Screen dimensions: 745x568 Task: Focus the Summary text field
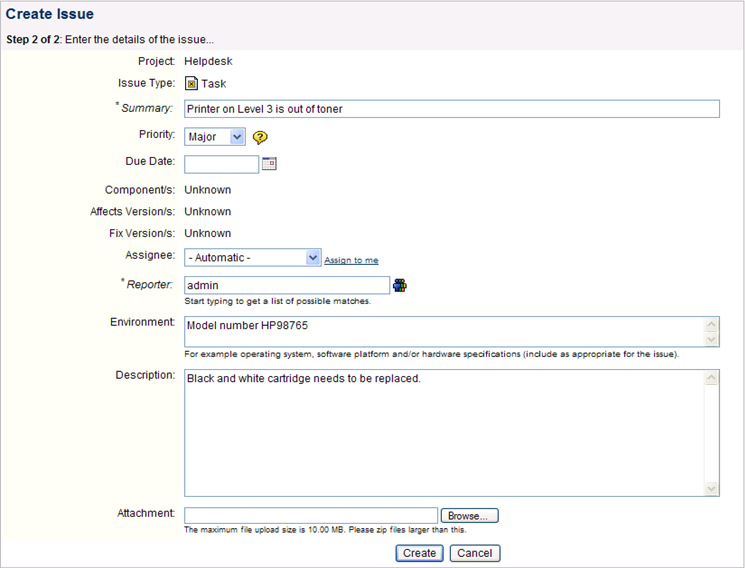tap(452, 109)
